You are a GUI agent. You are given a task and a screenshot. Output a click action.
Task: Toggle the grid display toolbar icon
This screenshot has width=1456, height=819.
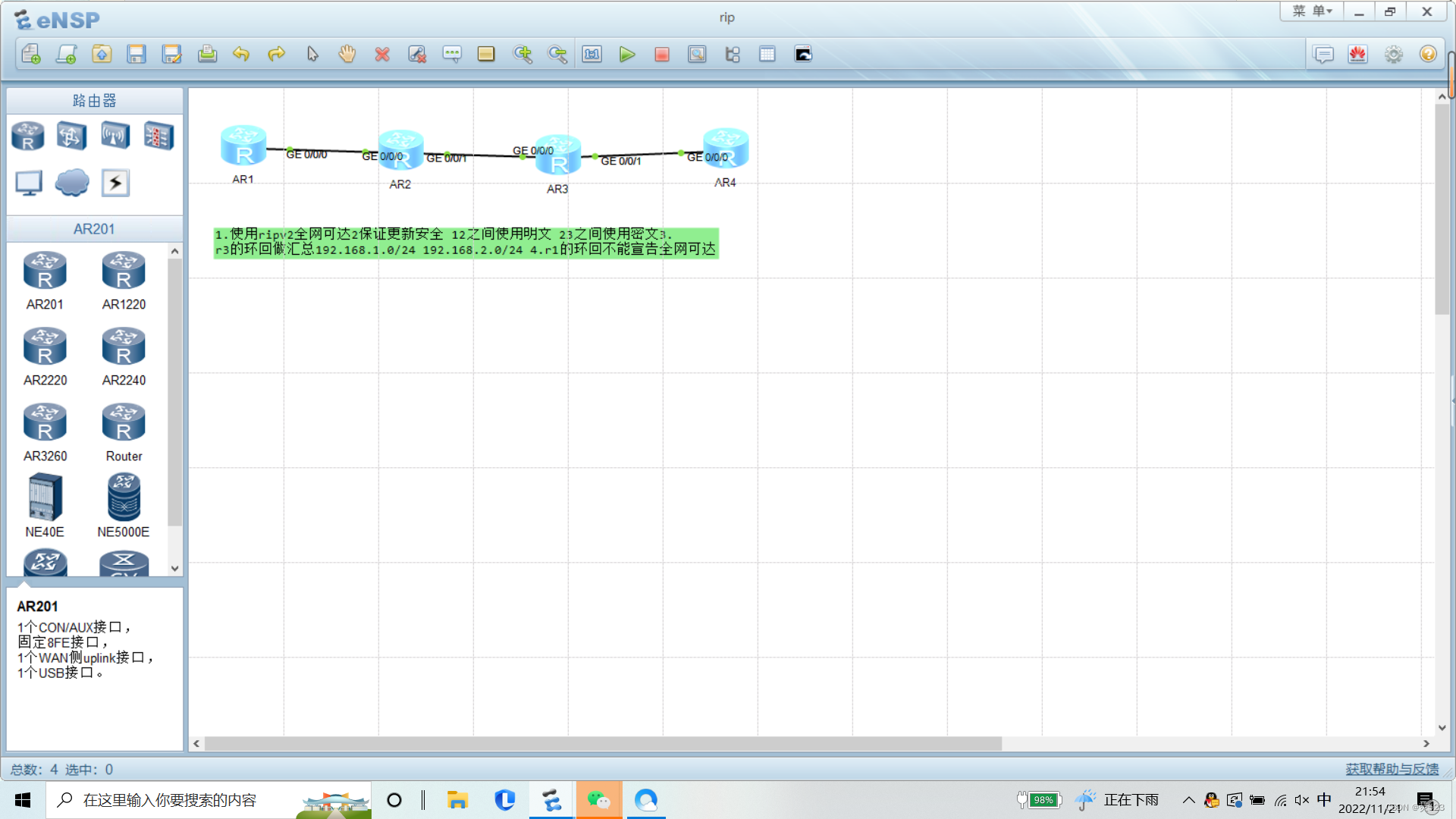(767, 55)
